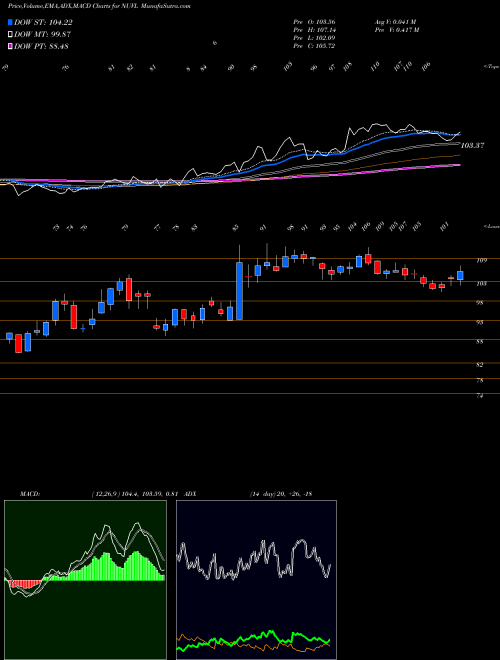This screenshot has height=660, width=500.
Task: Click the 'Pre V: 0.417 M' value
Action: tap(396, 30)
